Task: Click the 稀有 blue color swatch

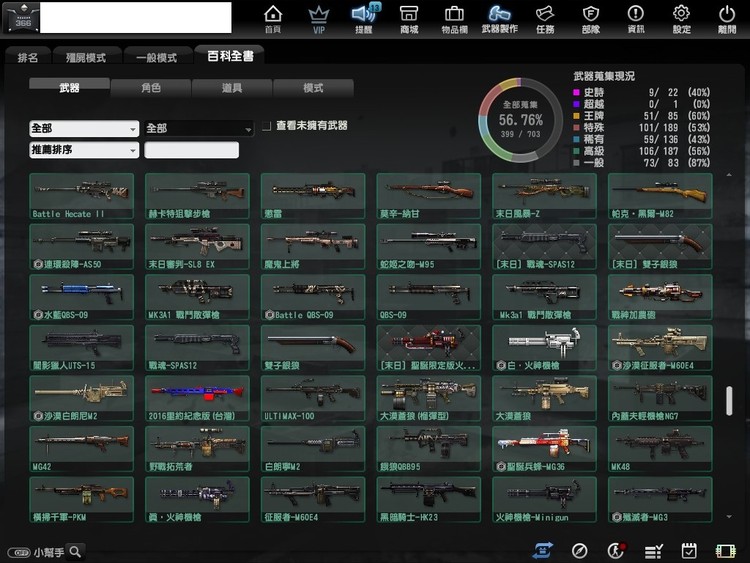Action: pos(576,139)
